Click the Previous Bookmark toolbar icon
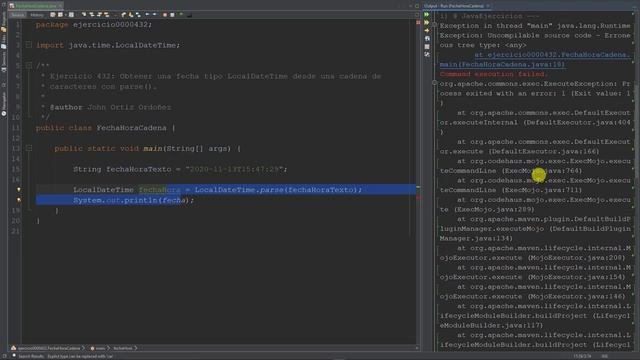 (x=123, y=15)
